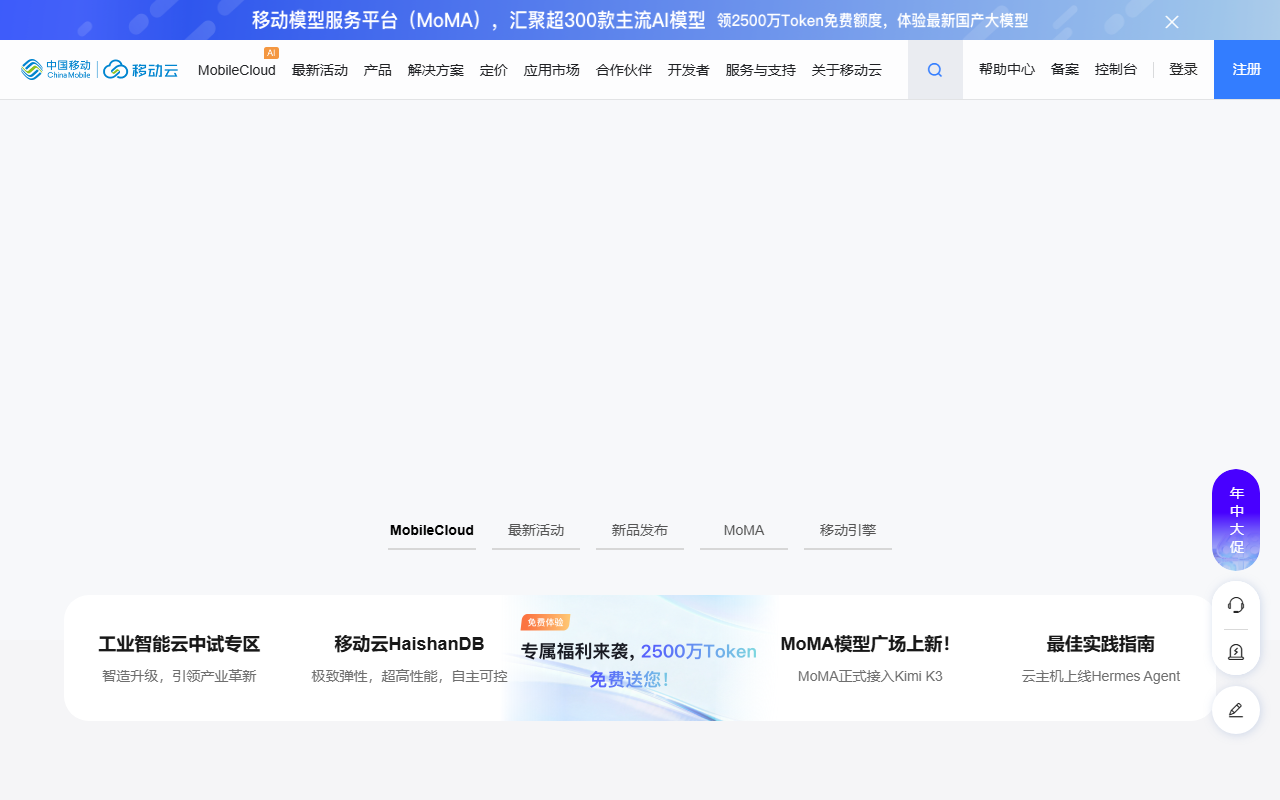Image resolution: width=1280 pixels, height=800 pixels.
Task: Switch to the 移动引擎 banner tab
Action: point(848,531)
